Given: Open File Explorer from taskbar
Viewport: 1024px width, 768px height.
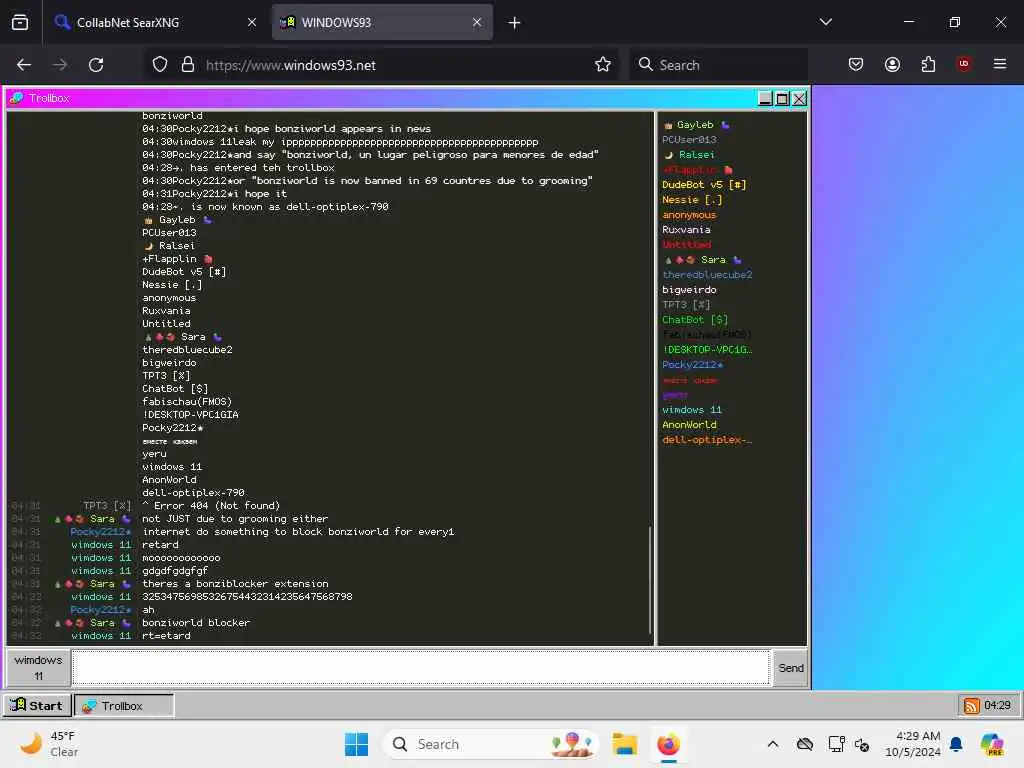Looking at the screenshot, I should click(624, 744).
